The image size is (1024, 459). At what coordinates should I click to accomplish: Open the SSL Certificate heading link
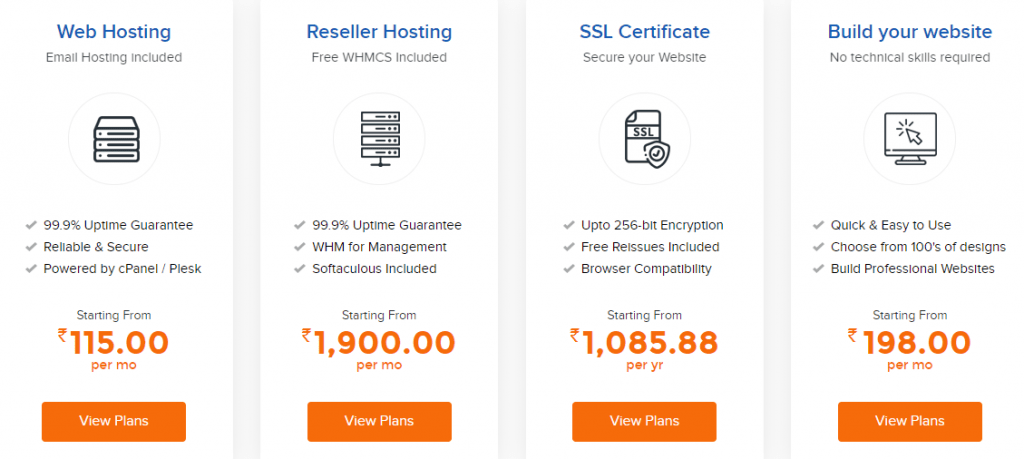coord(645,31)
